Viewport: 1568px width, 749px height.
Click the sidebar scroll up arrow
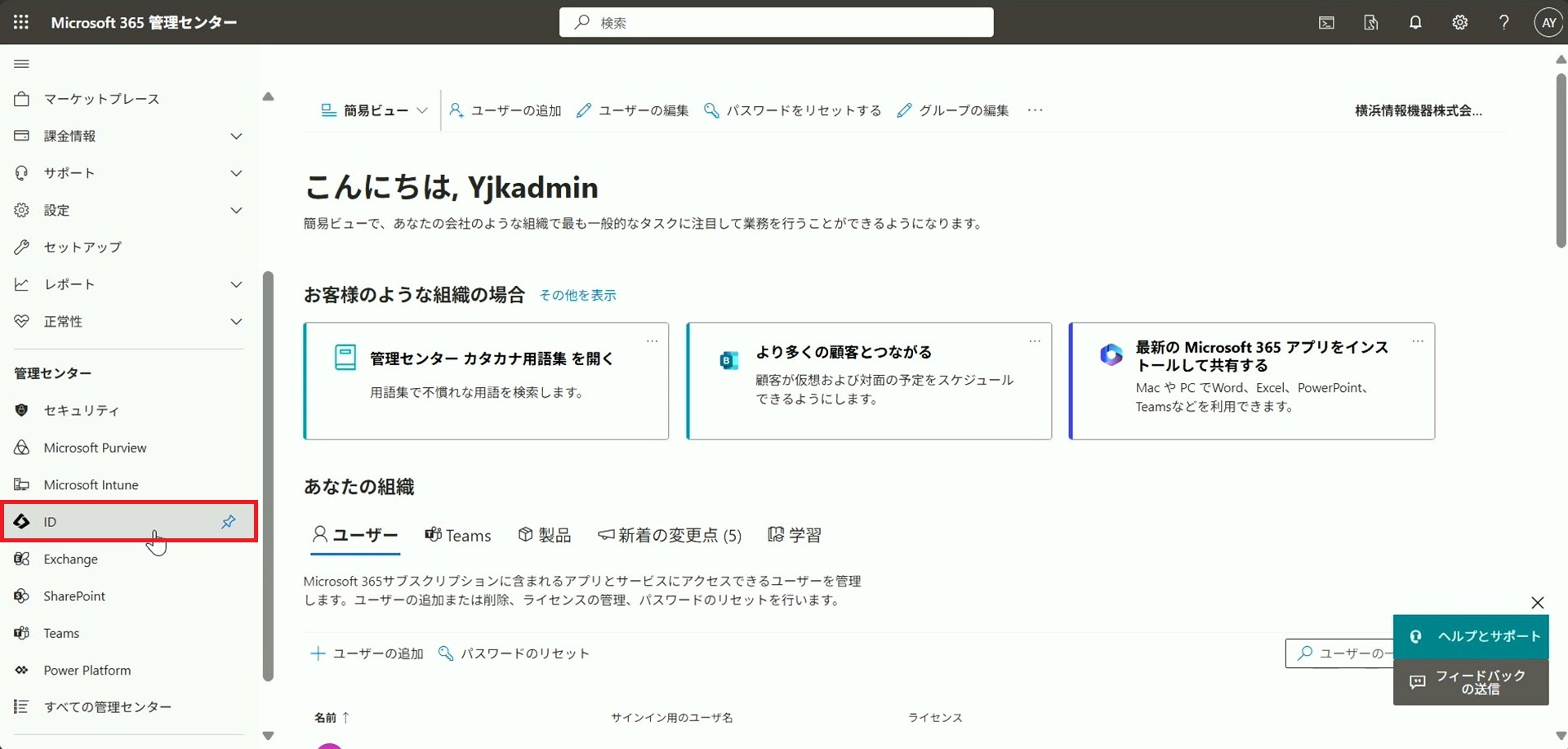point(268,96)
